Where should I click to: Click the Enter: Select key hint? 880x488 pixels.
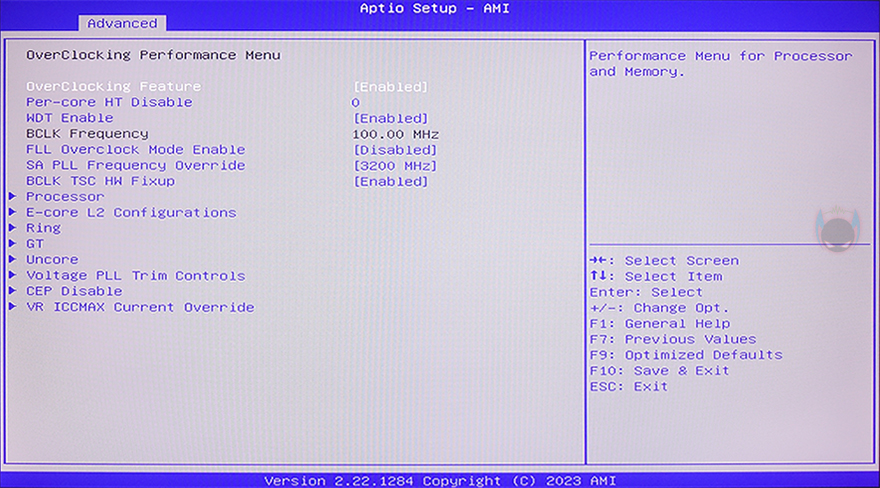pyautogui.click(x=646, y=292)
